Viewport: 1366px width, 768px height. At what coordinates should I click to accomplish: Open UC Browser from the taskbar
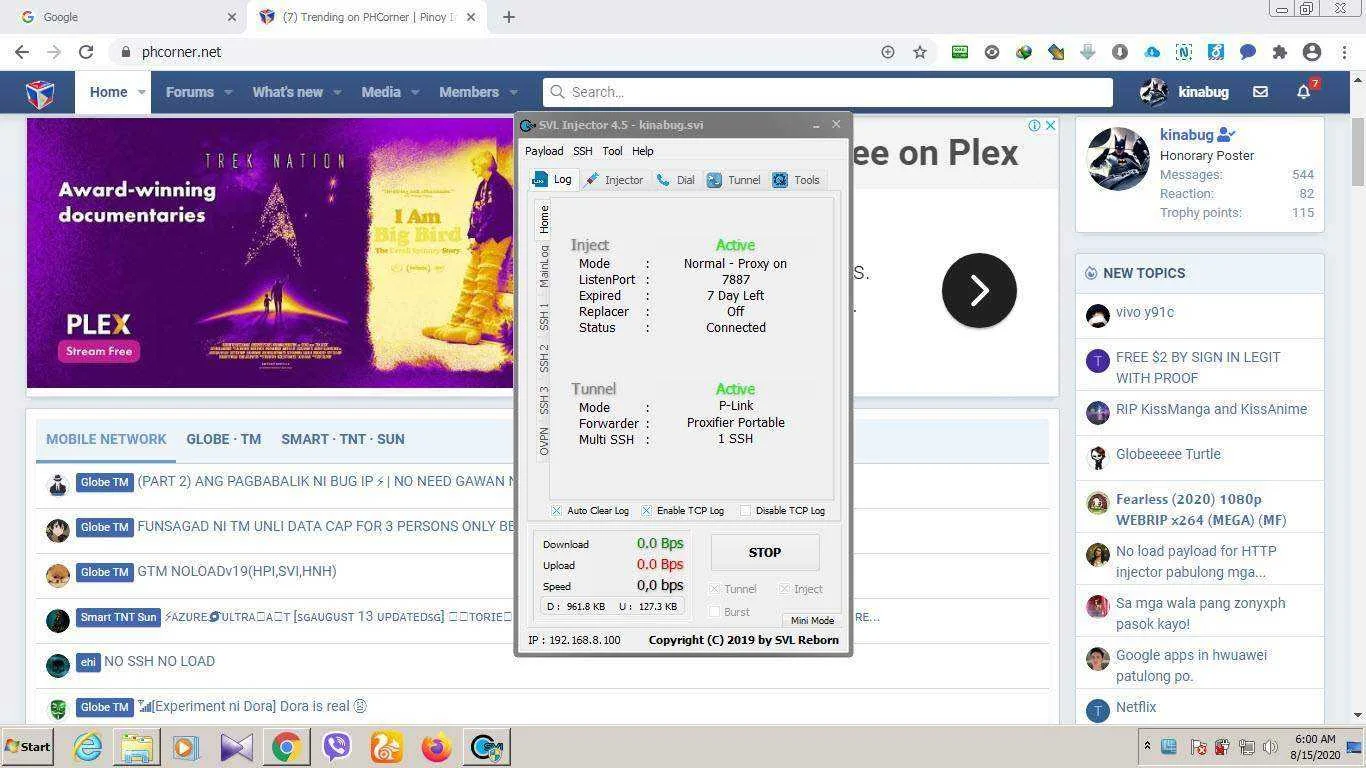tap(387, 747)
